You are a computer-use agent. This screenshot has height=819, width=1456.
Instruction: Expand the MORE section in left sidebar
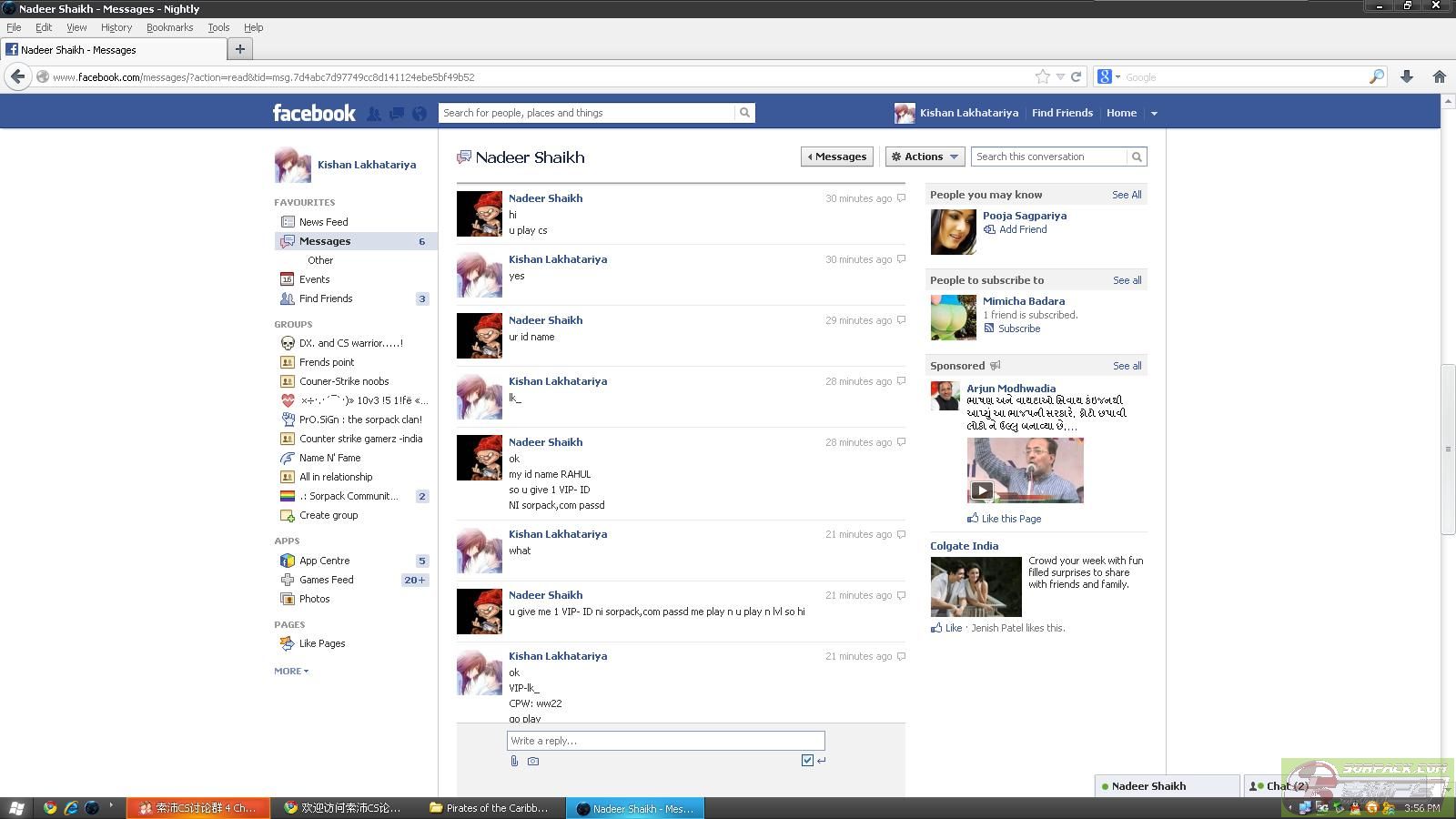(x=291, y=671)
